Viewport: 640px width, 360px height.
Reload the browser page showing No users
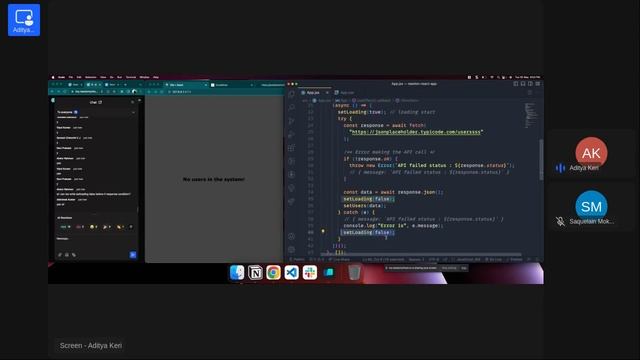(162, 92)
